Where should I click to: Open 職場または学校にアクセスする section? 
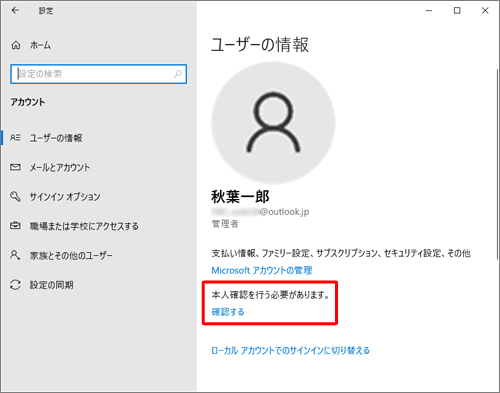[x=98, y=226]
